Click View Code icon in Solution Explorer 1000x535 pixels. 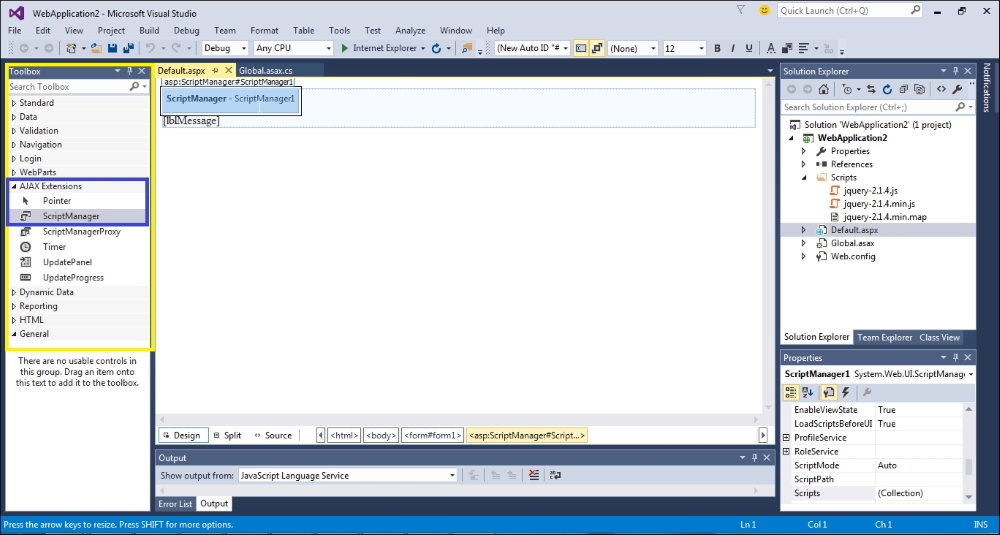[x=941, y=89]
